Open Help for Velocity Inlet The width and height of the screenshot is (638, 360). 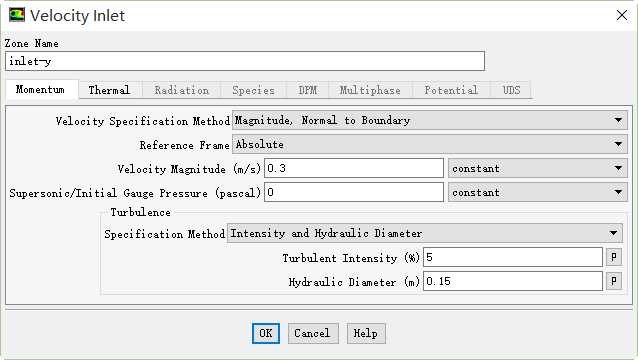[365, 333]
